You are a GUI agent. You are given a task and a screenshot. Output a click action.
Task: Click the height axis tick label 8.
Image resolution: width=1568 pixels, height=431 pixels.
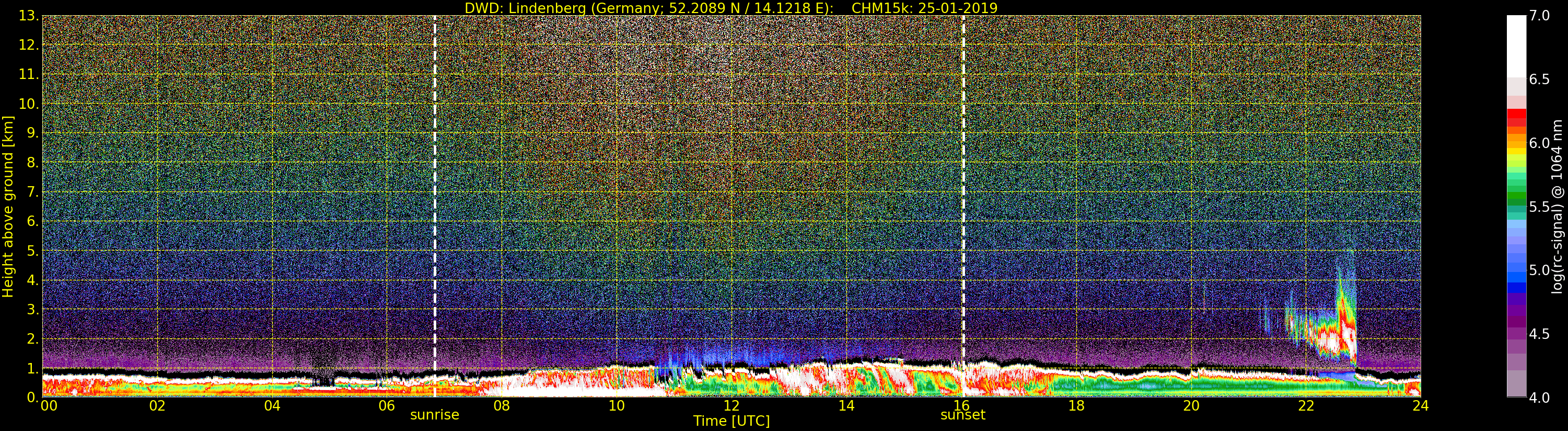tap(33, 163)
